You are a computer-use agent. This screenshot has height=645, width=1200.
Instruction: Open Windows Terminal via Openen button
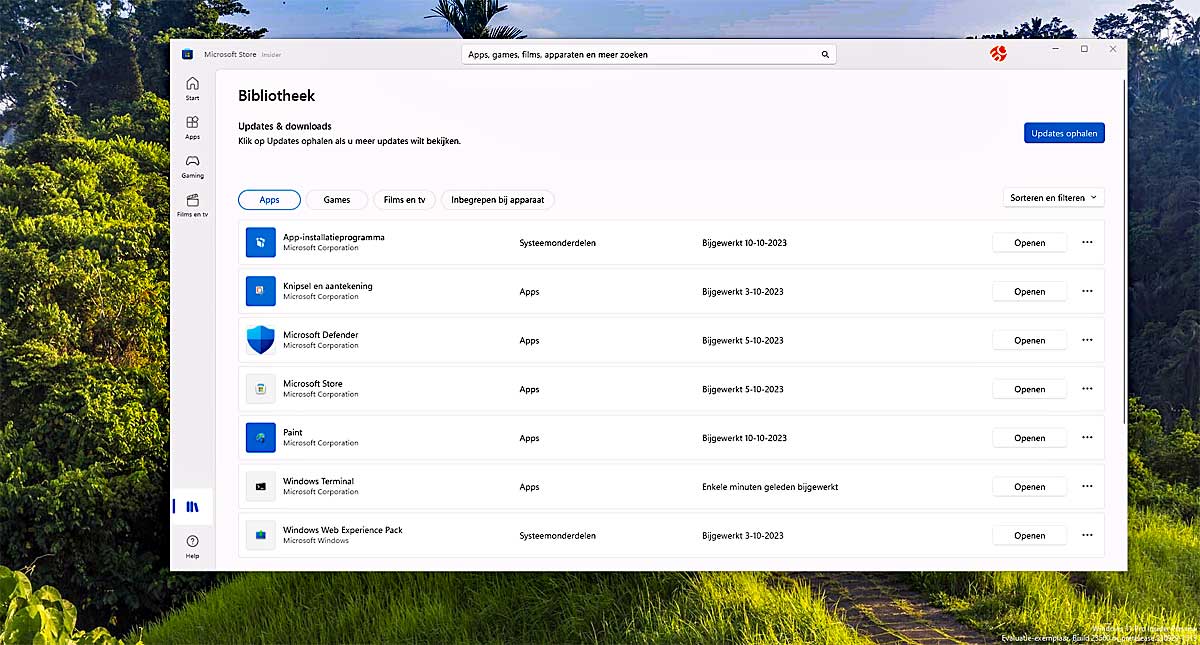click(1029, 487)
